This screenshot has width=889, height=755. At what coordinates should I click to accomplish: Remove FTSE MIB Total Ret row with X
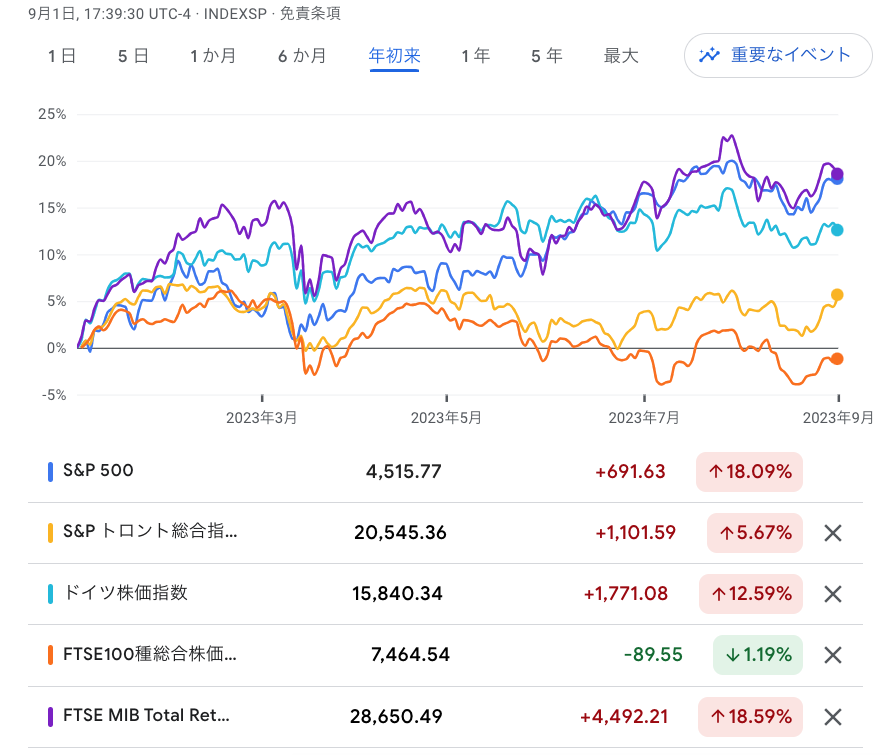point(832,717)
